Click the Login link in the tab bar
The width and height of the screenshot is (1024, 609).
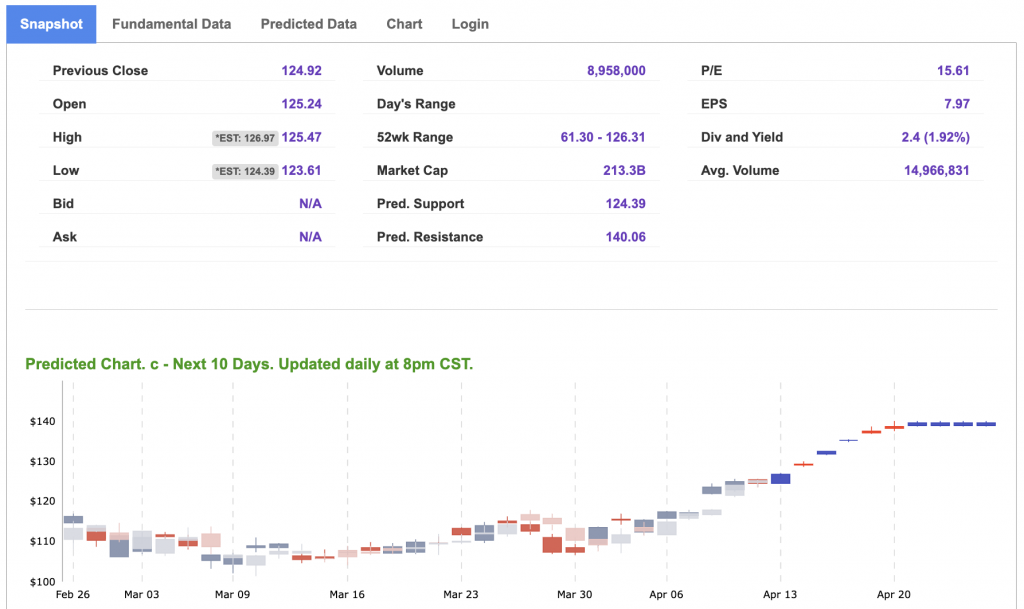point(470,24)
